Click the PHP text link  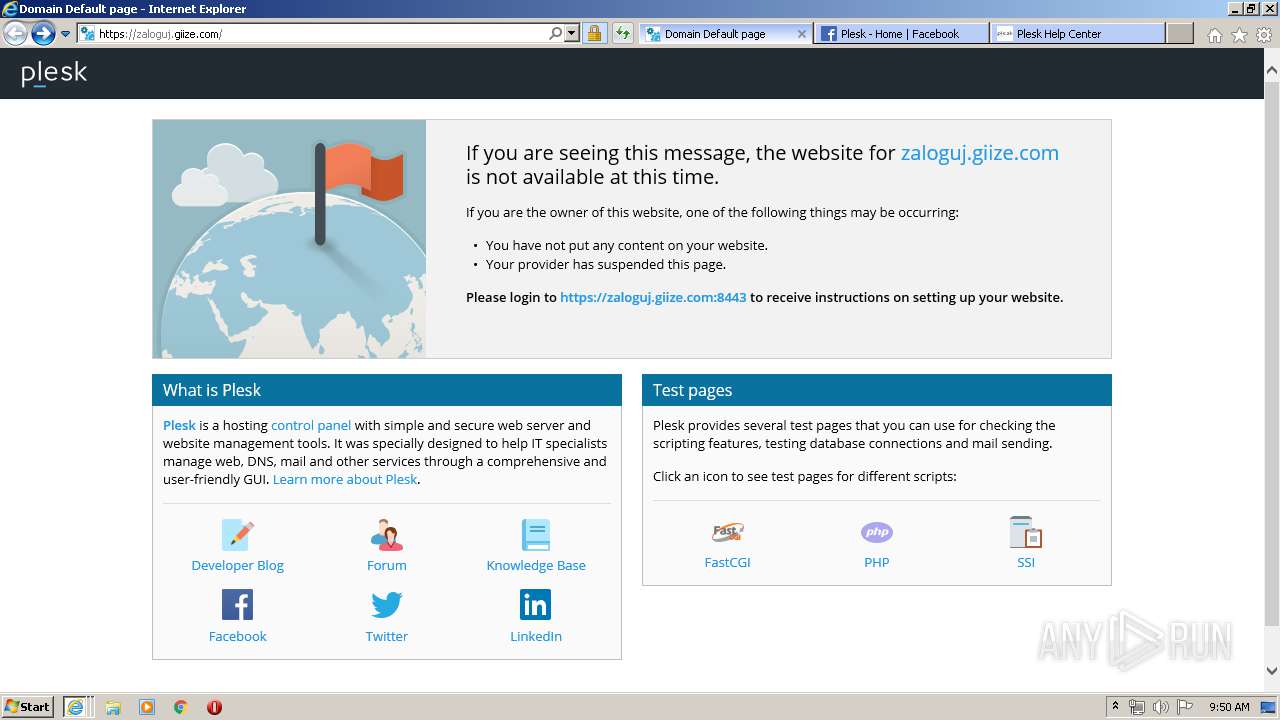click(877, 562)
